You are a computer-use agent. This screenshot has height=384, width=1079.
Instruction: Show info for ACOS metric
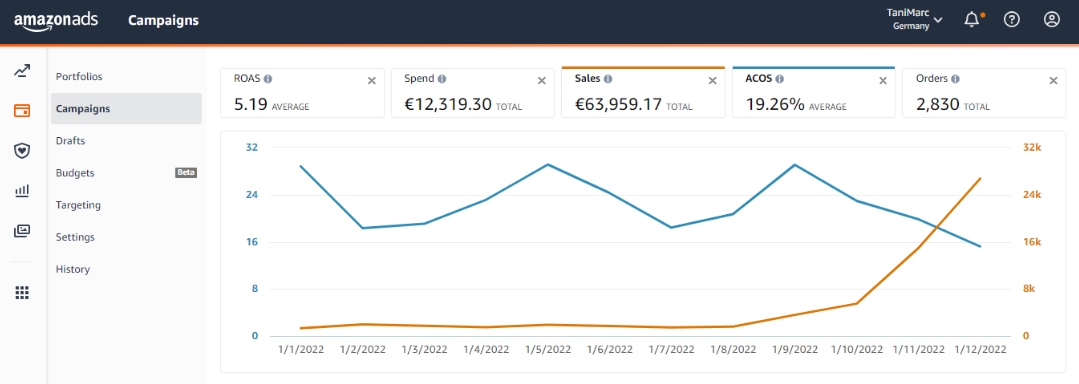pos(779,79)
